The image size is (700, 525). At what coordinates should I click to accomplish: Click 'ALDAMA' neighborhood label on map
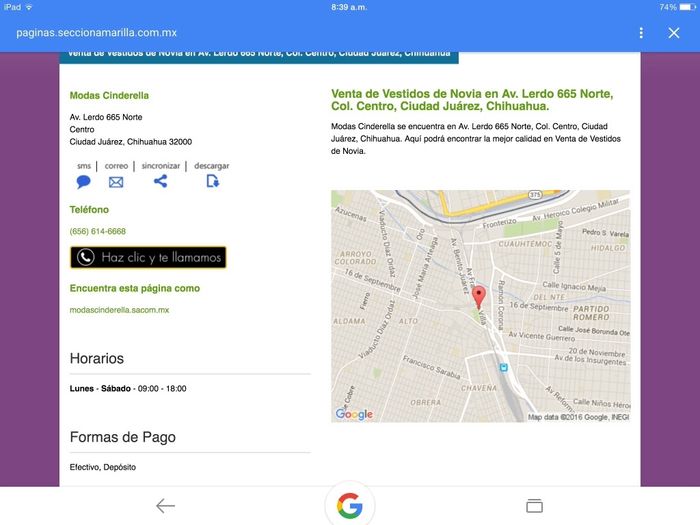[x=349, y=321]
